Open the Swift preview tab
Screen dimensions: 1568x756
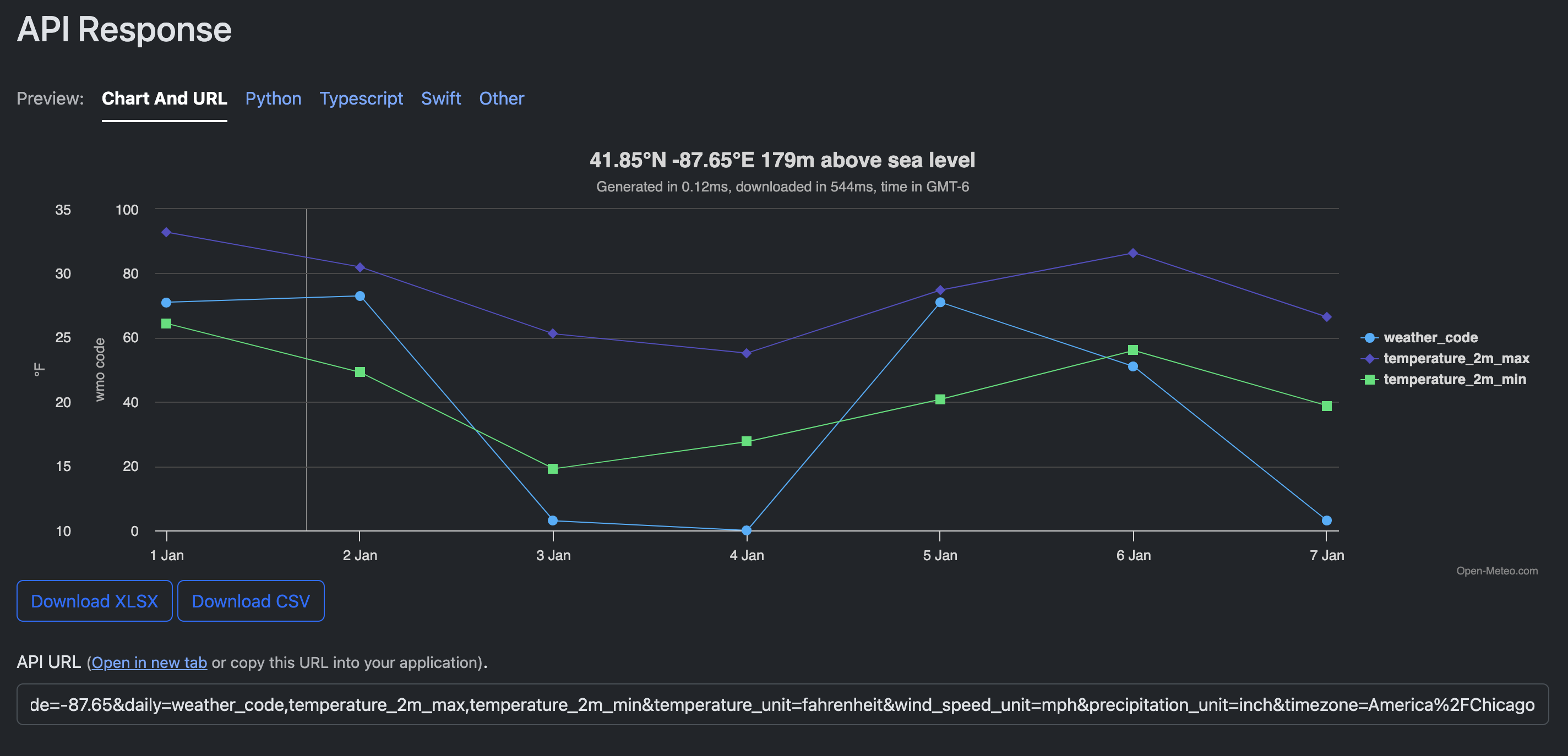(x=440, y=98)
